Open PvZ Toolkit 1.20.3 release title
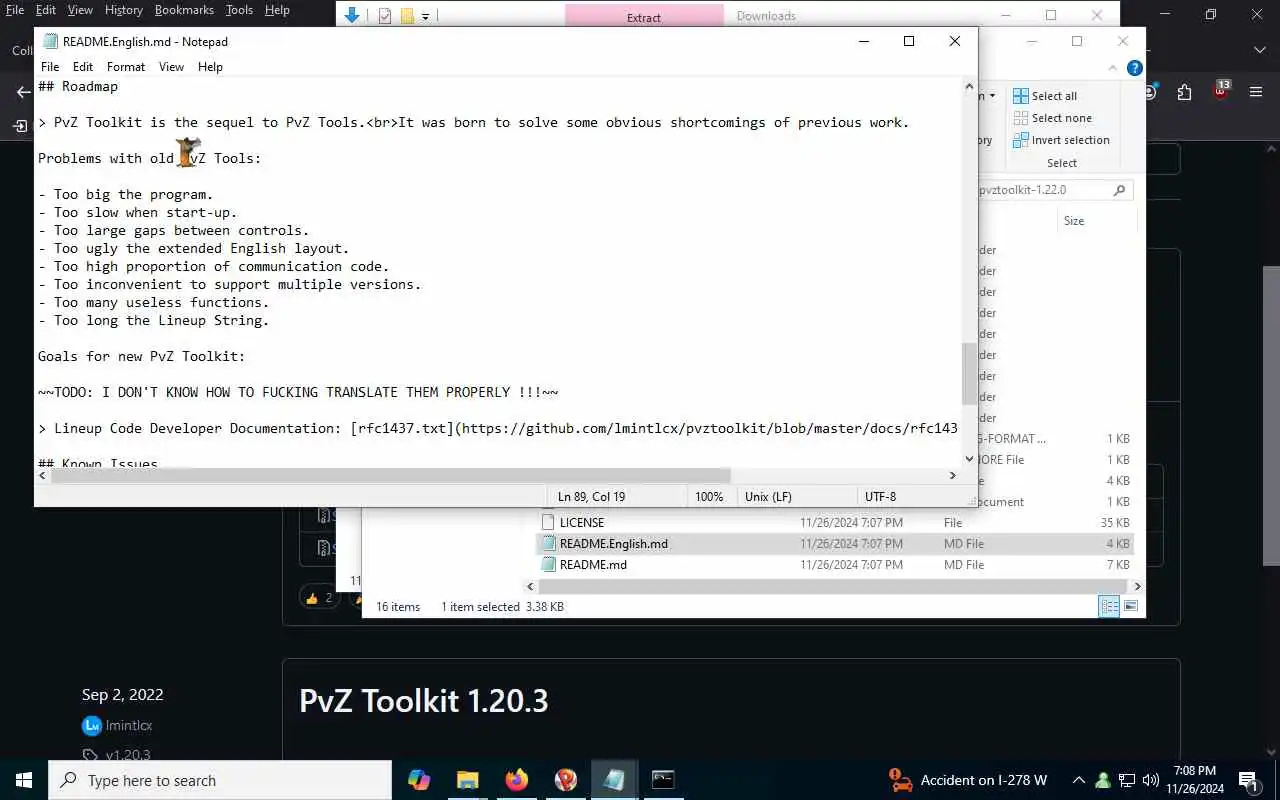The height and width of the screenshot is (800, 1280). [x=424, y=701]
